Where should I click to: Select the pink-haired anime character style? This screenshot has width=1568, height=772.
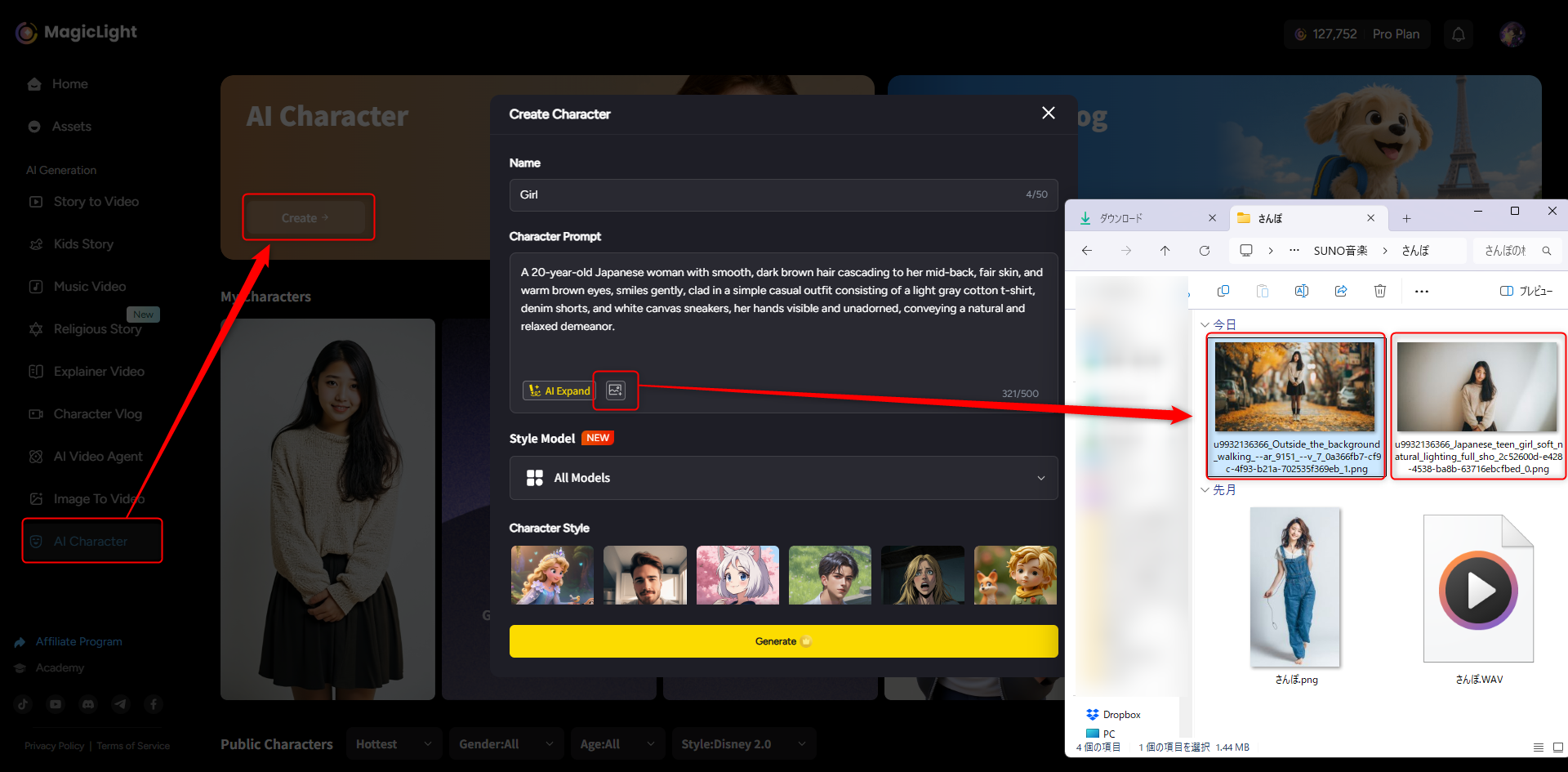(737, 575)
